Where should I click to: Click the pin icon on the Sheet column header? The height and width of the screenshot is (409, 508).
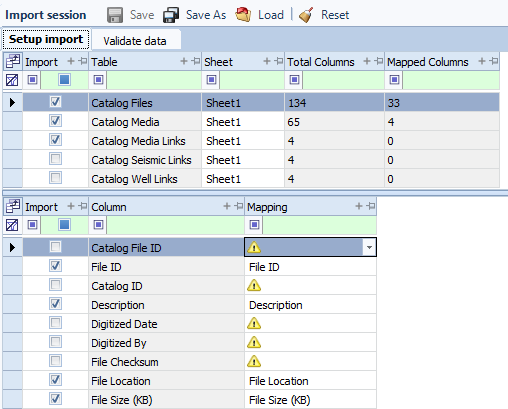click(x=279, y=61)
